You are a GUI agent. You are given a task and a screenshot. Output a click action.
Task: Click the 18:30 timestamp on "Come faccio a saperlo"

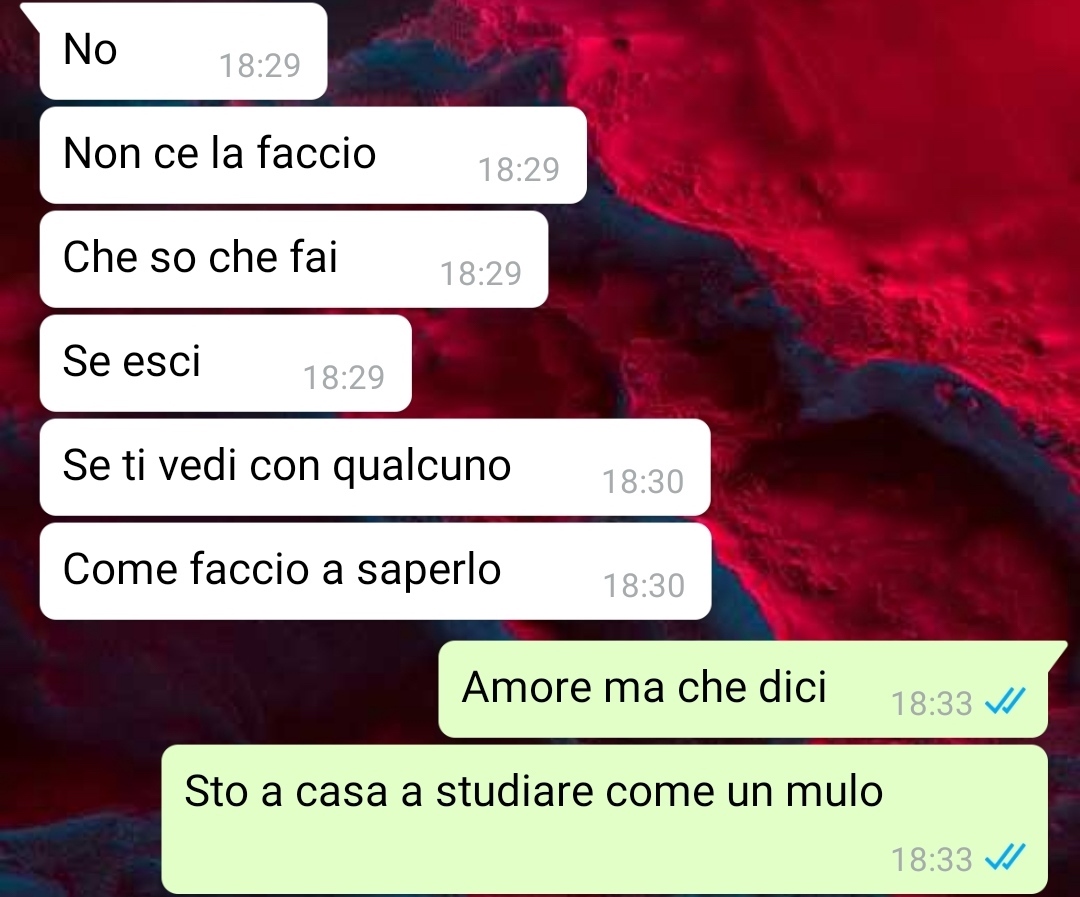click(644, 586)
